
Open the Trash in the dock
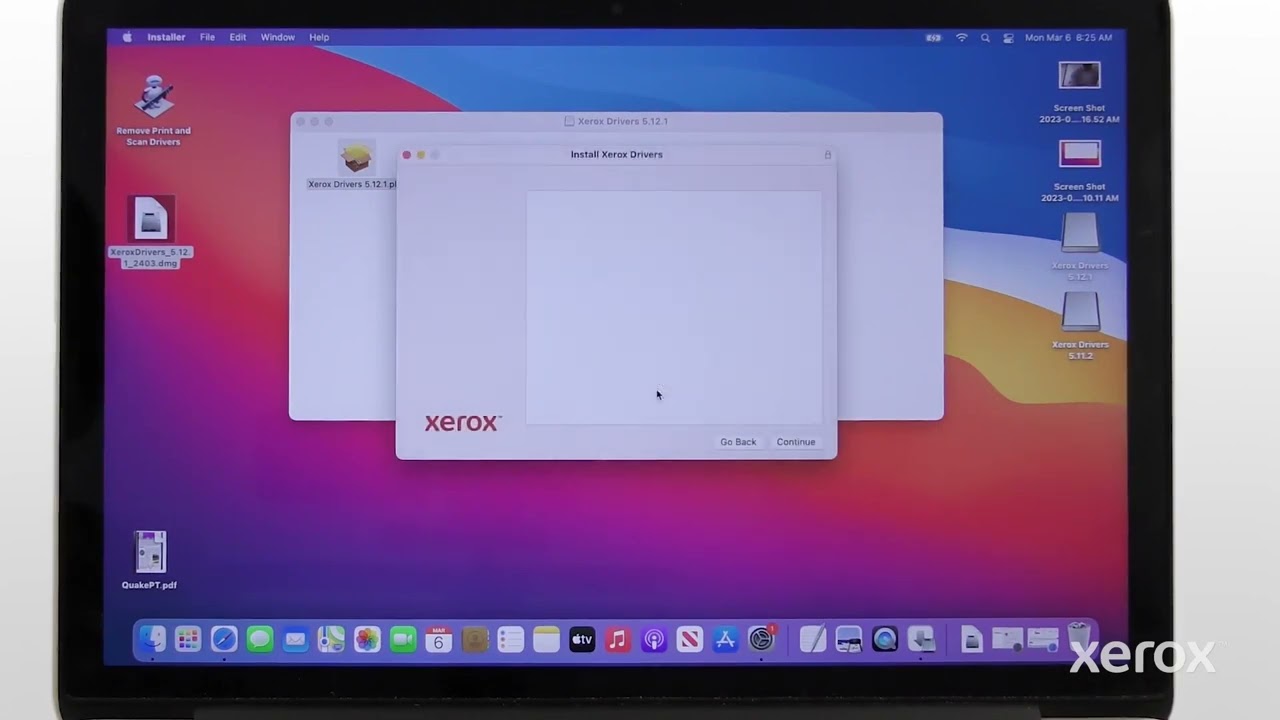pyautogui.click(x=1078, y=638)
